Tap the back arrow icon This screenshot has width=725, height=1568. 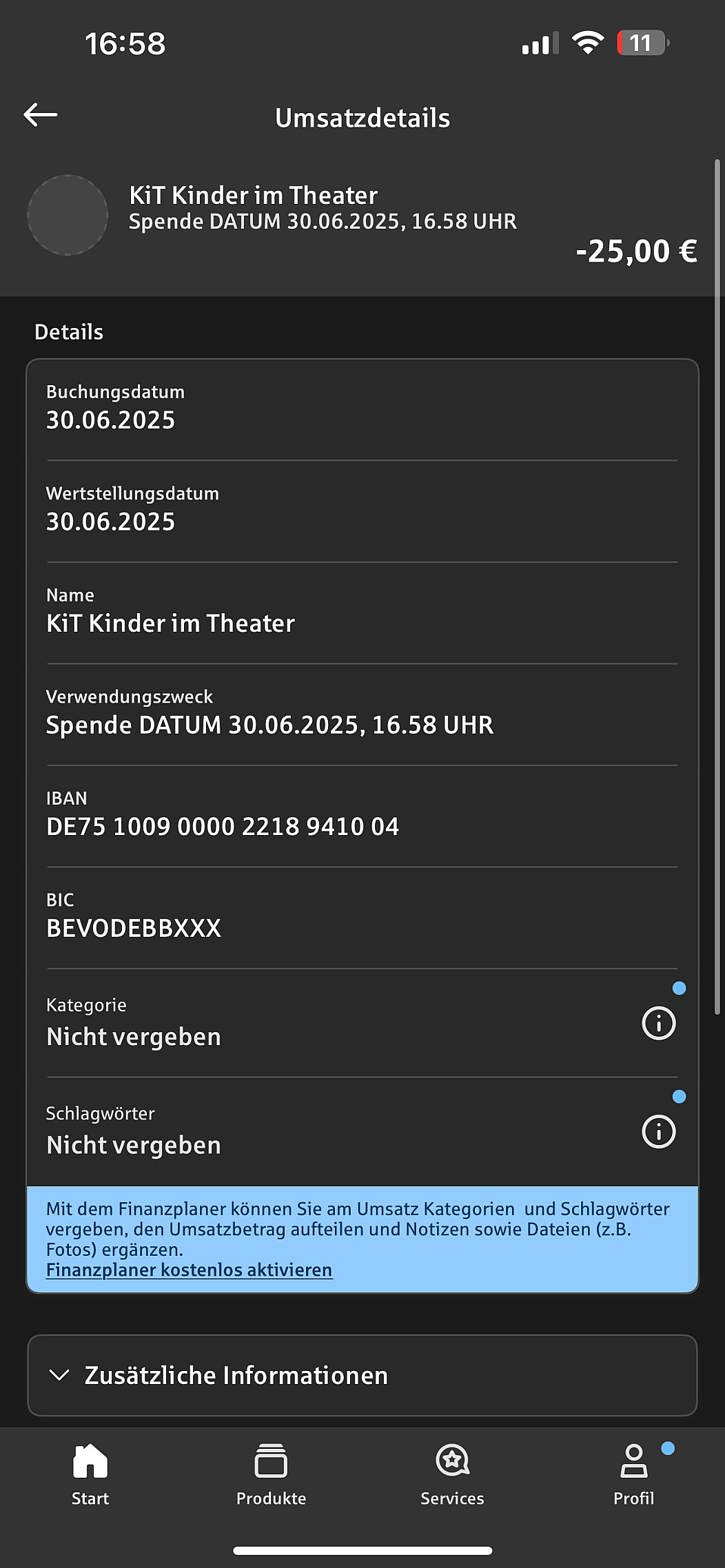(41, 115)
